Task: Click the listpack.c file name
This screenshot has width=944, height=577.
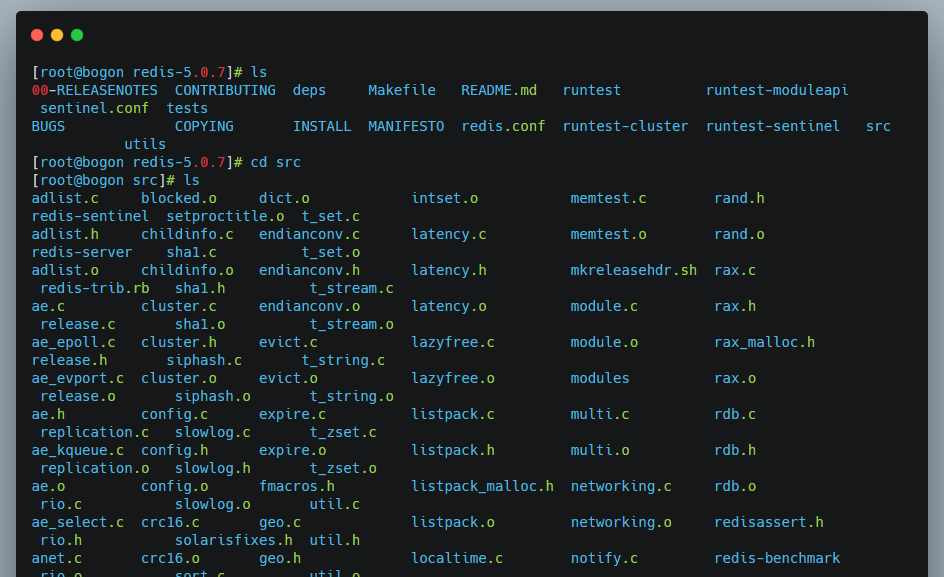Action: pos(453,414)
